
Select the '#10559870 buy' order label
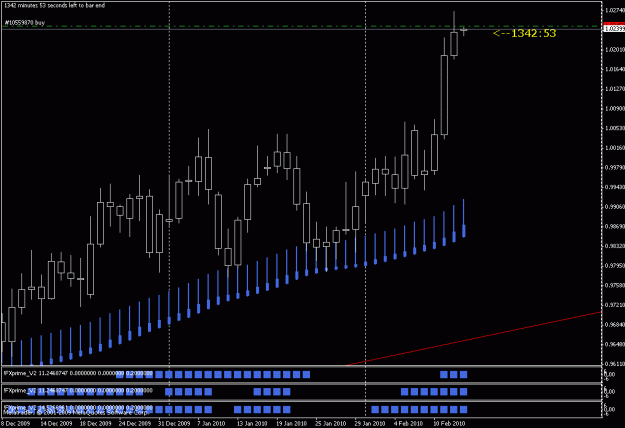click(24, 23)
